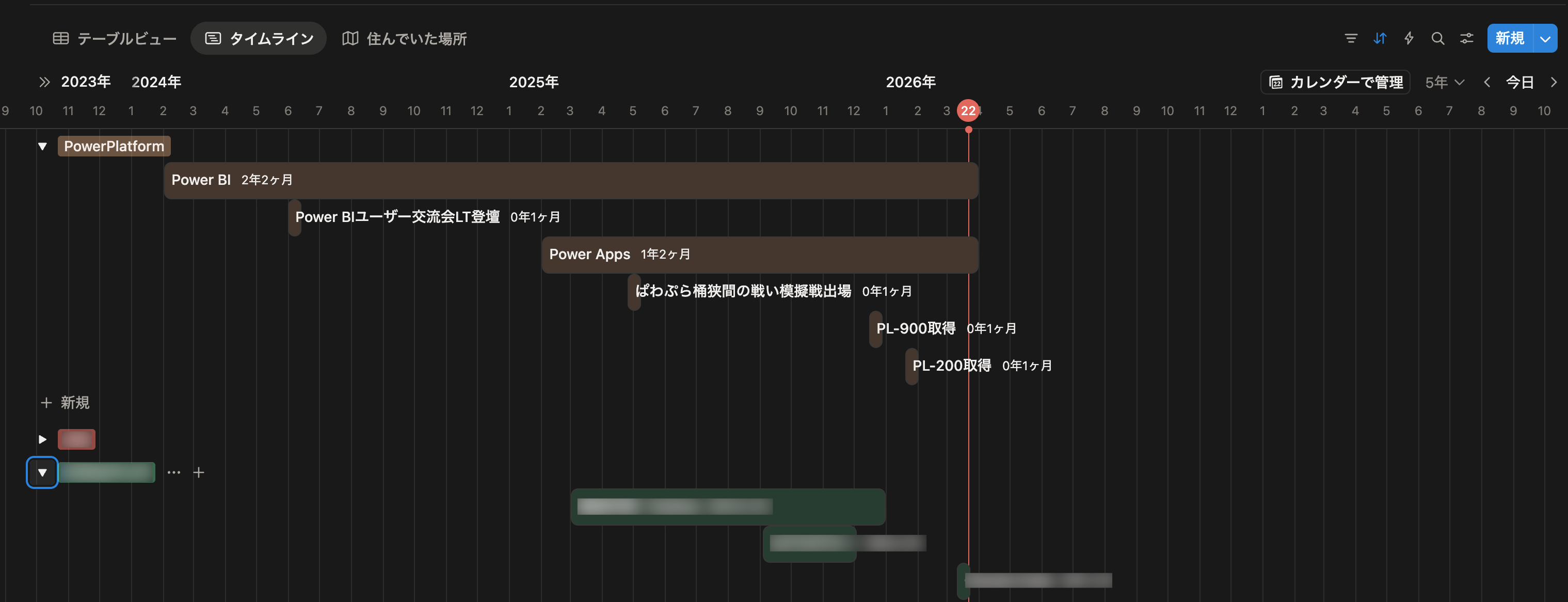Click the 2026年 year label

point(910,82)
